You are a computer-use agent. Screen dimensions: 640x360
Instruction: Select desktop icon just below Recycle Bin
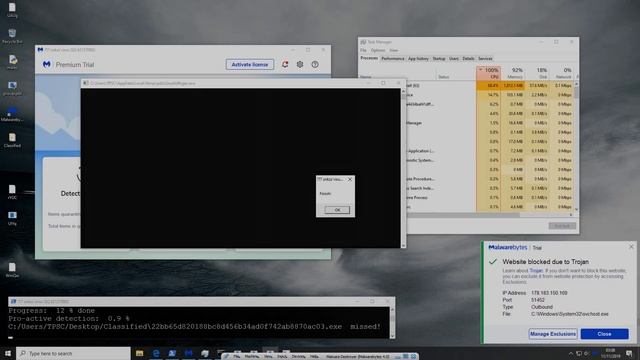click(12, 62)
